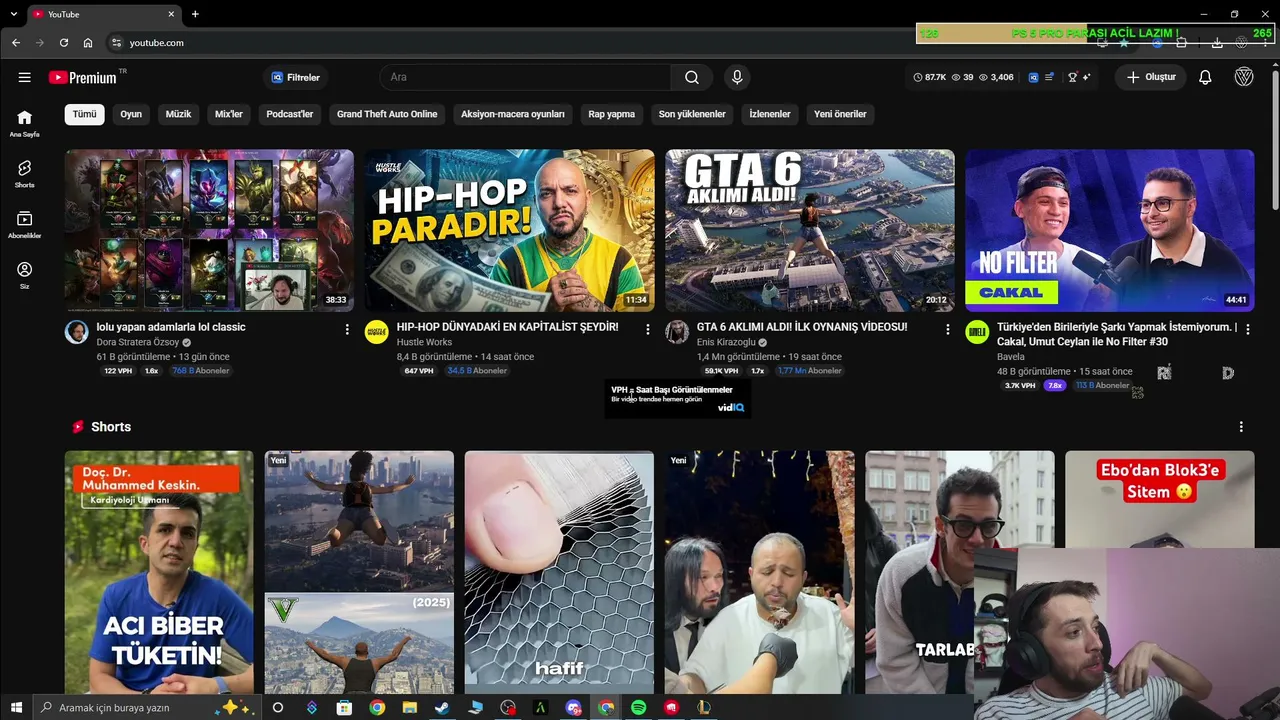Open Shorts from the left sidebar
The height and width of the screenshot is (720, 1280).
coord(24,174)
